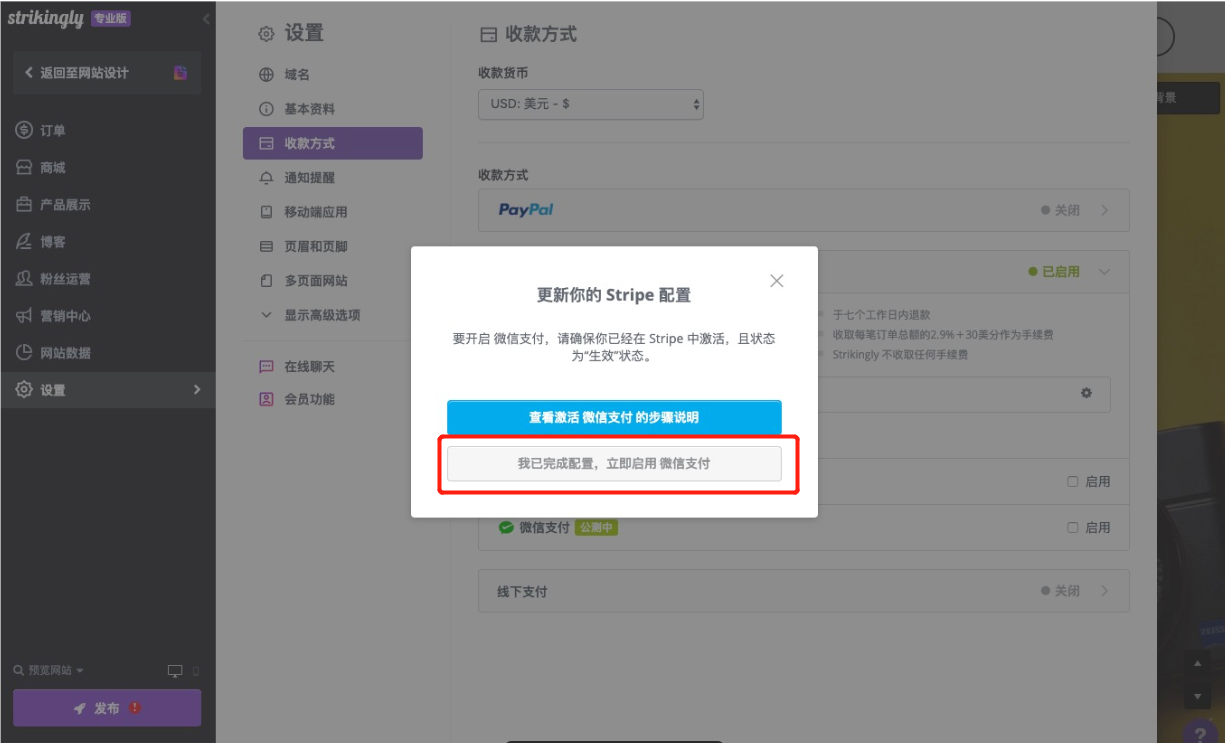This screenshot has height=743, width=1225.
Task: Open the 页眉和页脚 settings page
Action: click(x=316, y=247)
